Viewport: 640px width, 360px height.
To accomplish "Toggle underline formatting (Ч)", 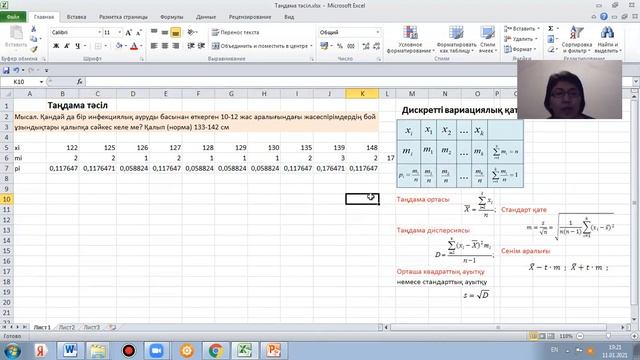I will pyautogui.click(x=77, y=46).
